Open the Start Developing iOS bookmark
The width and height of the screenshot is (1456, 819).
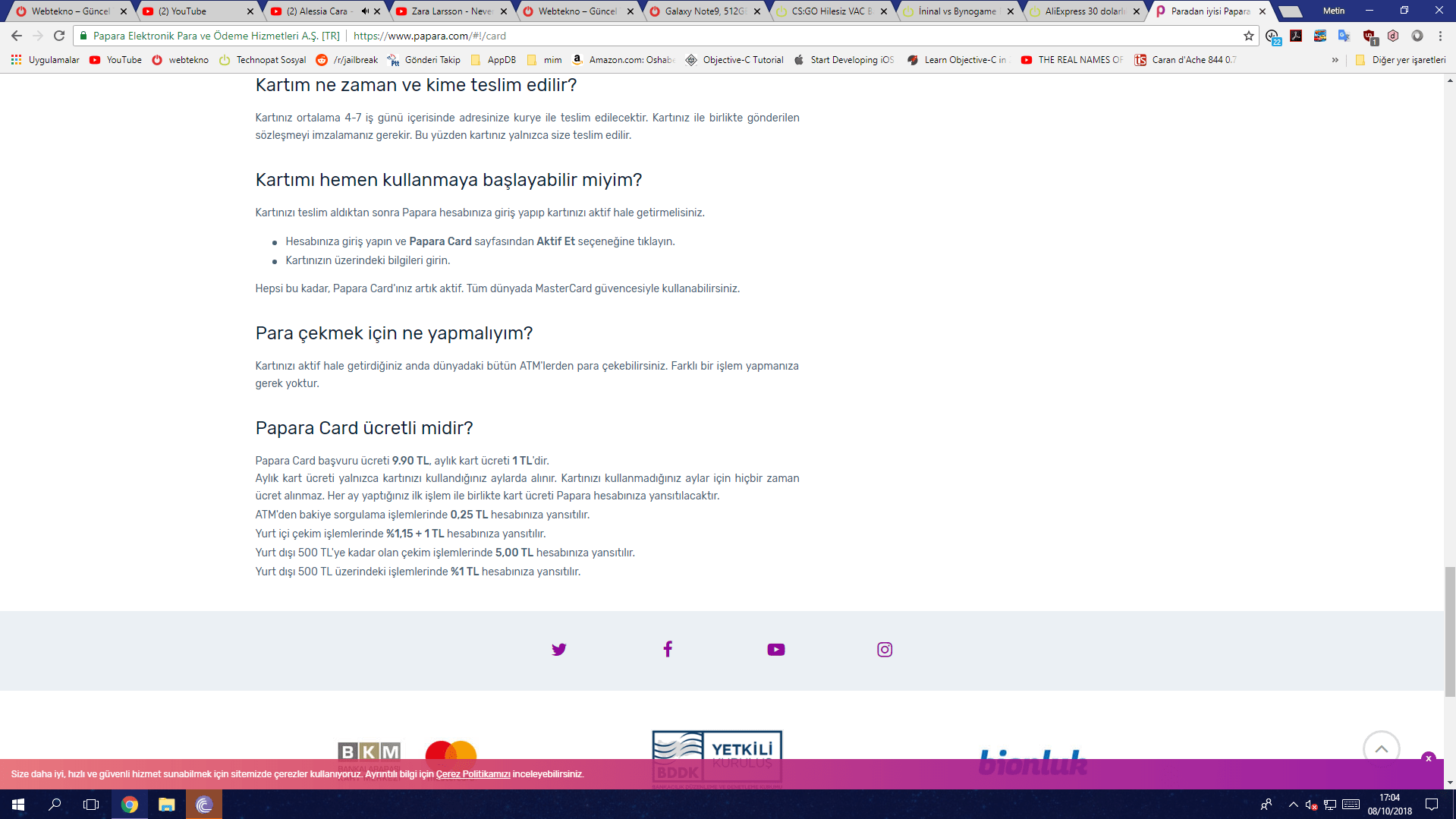pyautogui.click(x=844, y=60)
